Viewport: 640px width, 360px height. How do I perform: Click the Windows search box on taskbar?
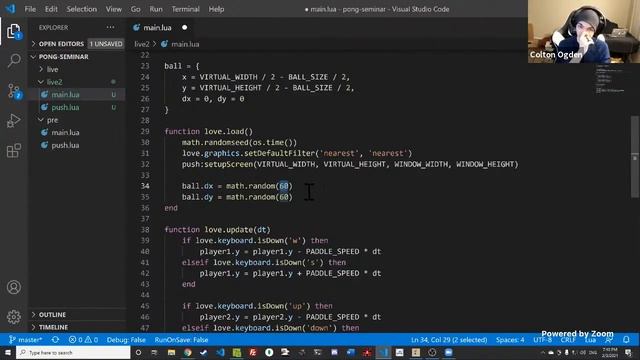point(73,352)
